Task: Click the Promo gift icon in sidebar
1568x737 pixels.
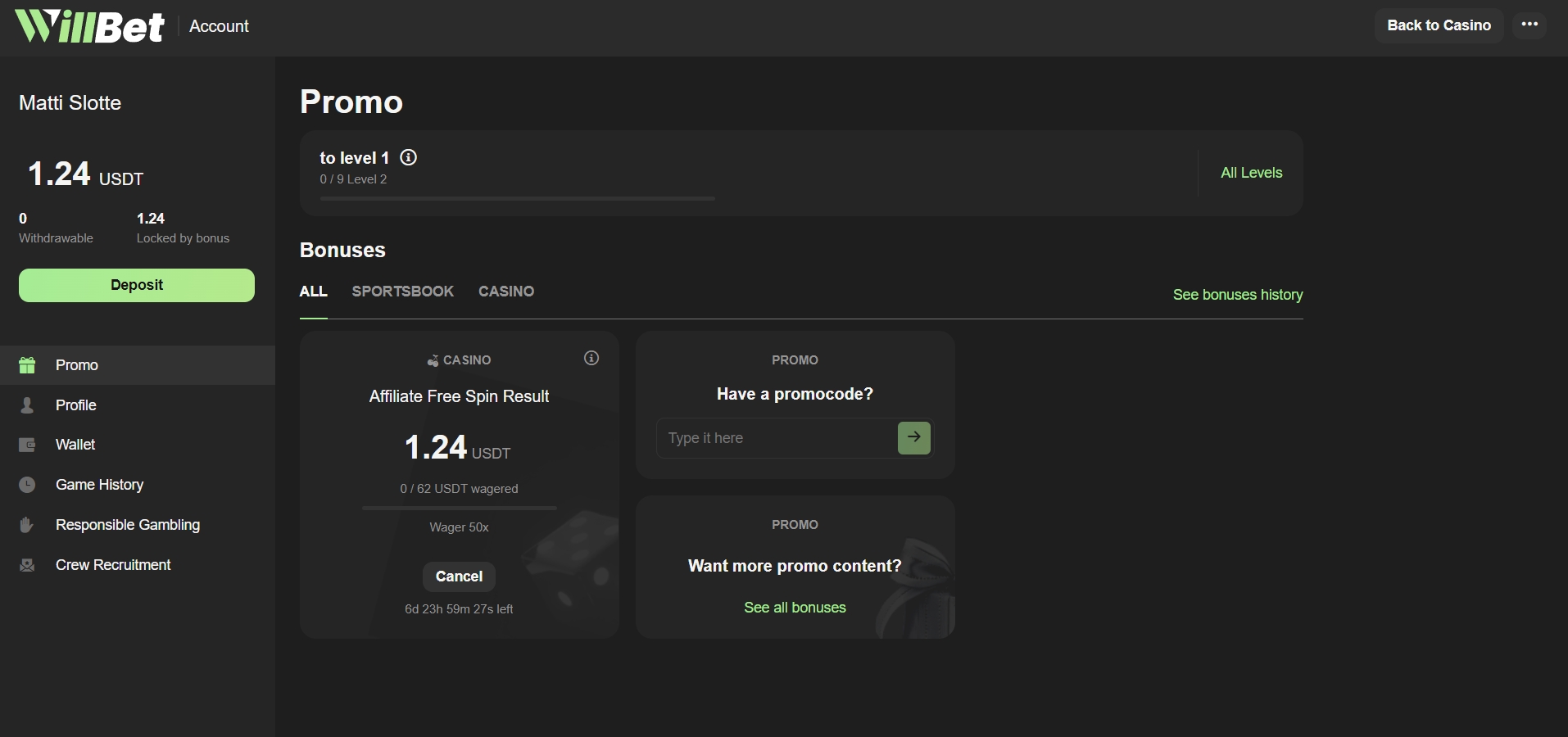Action: (x=27, y=365)
